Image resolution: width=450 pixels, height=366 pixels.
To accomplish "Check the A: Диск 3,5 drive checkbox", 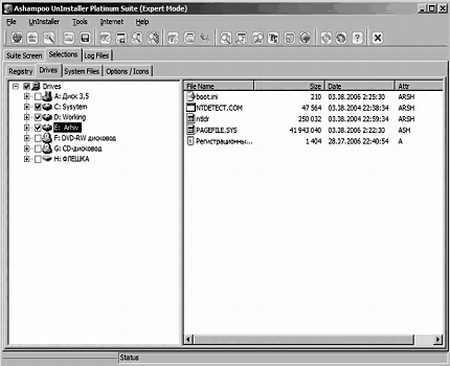I will tap(38, 97).
